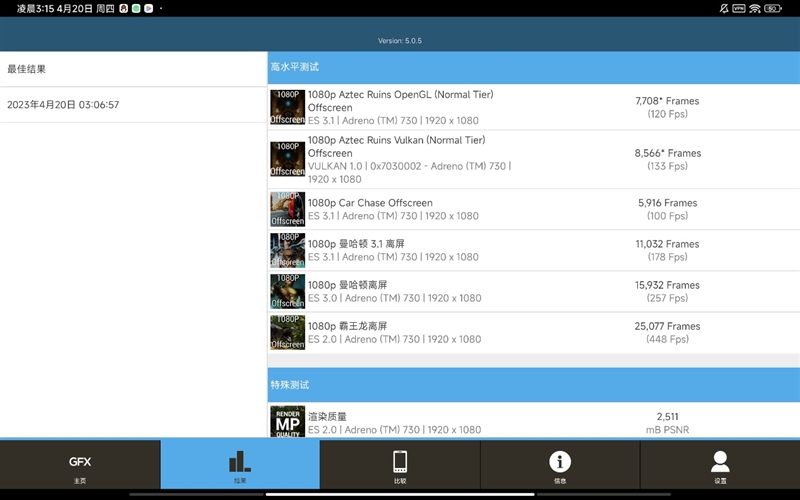
Task: Click the 高水平测试 section header
Action: (x=295, y=67)
